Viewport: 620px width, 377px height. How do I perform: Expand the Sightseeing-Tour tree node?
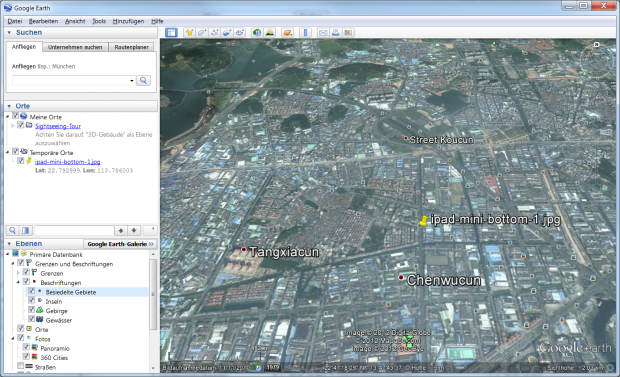[13, 125]
